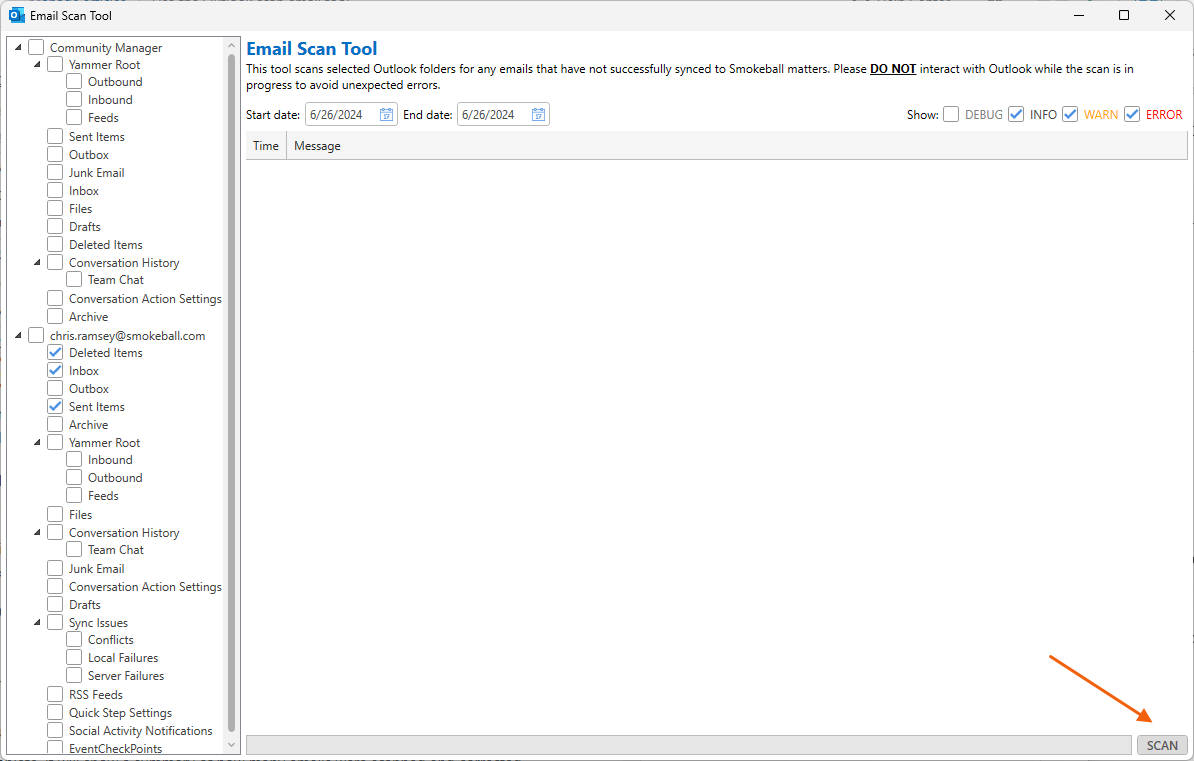Viewport: 1194px width, 761px height.
Task: Select the Social Activity Notifications folder label
Action: click(141, 731)
